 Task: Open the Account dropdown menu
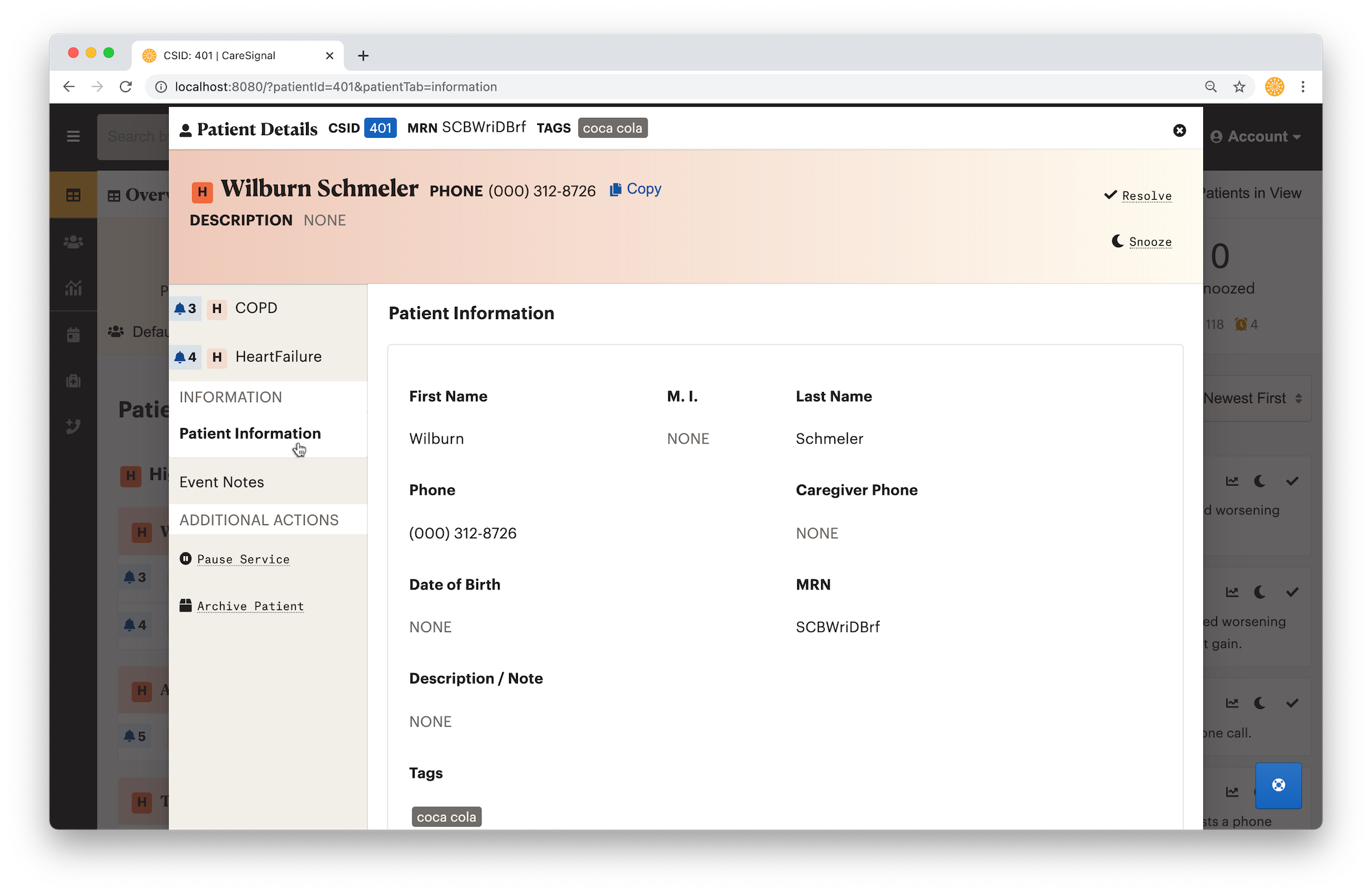point(1255,136)
